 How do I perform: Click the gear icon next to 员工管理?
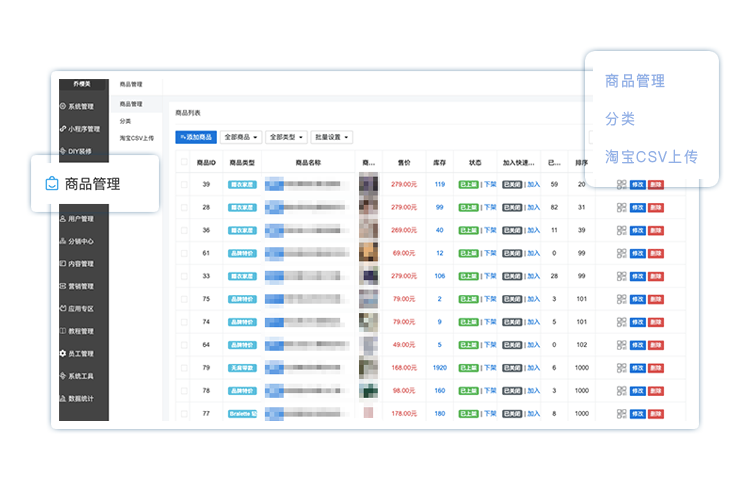[x=63, y=353]
